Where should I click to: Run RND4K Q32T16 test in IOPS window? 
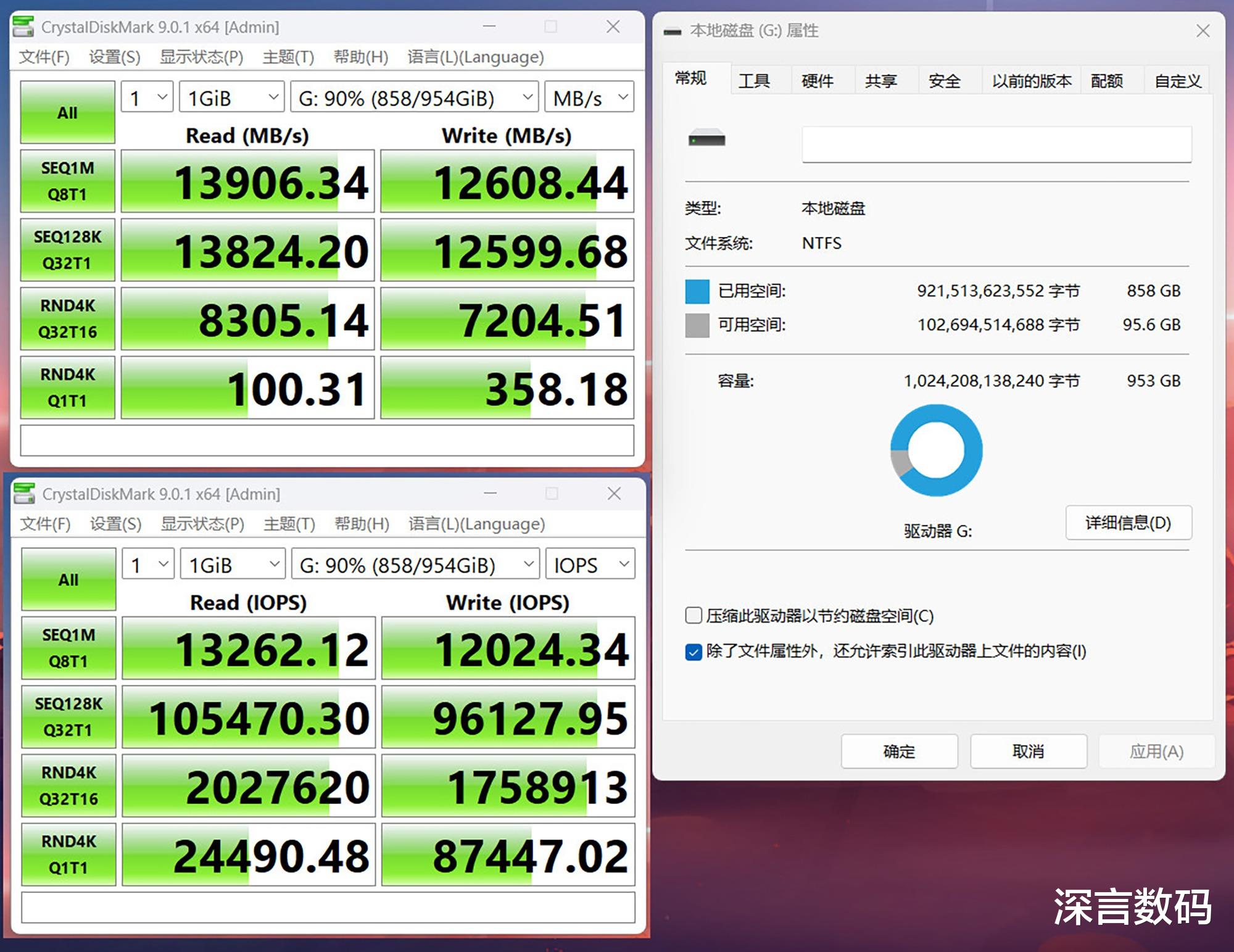click(x=68, y=785)
